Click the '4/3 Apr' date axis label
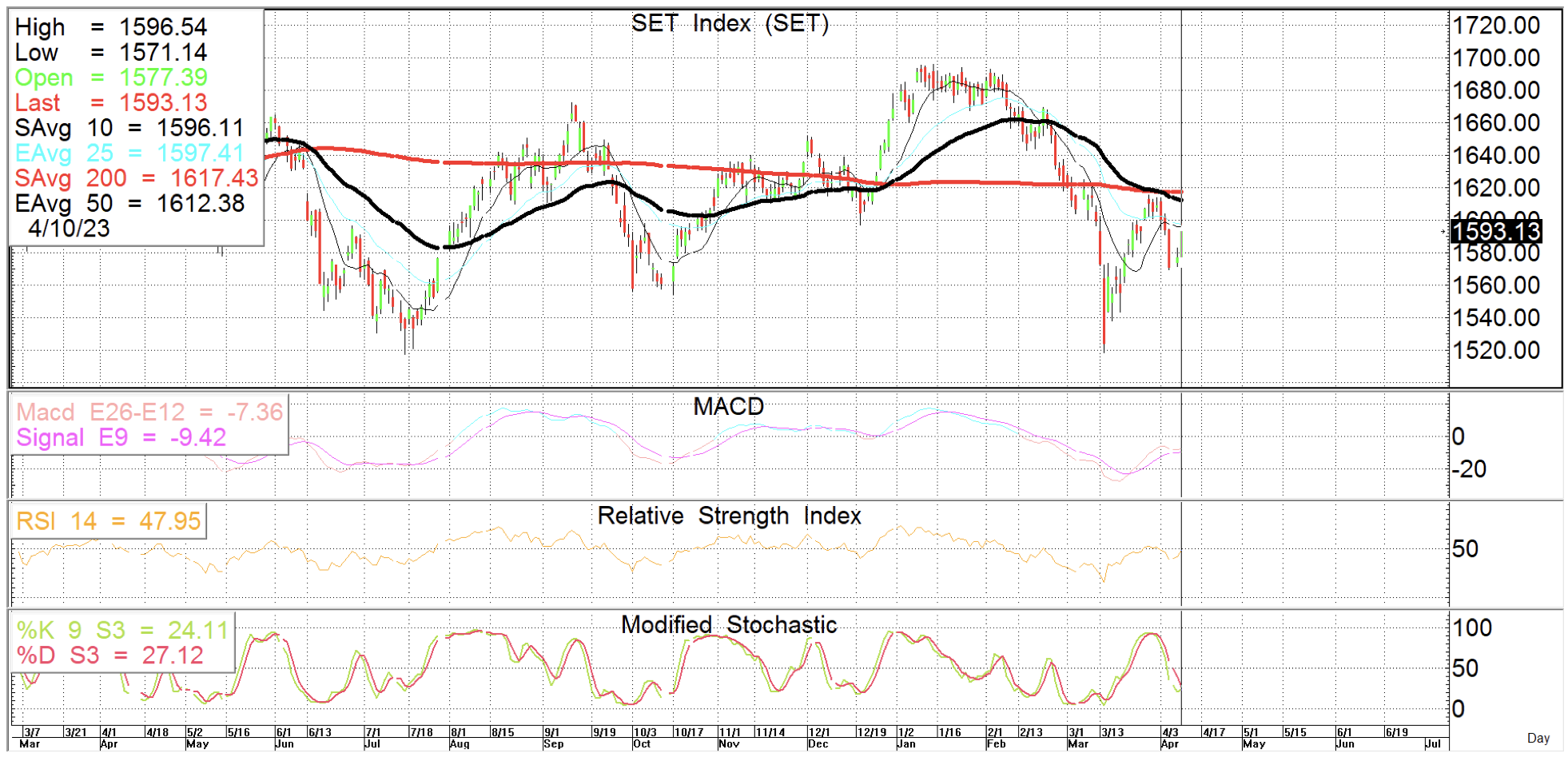 pos(1170,738)
